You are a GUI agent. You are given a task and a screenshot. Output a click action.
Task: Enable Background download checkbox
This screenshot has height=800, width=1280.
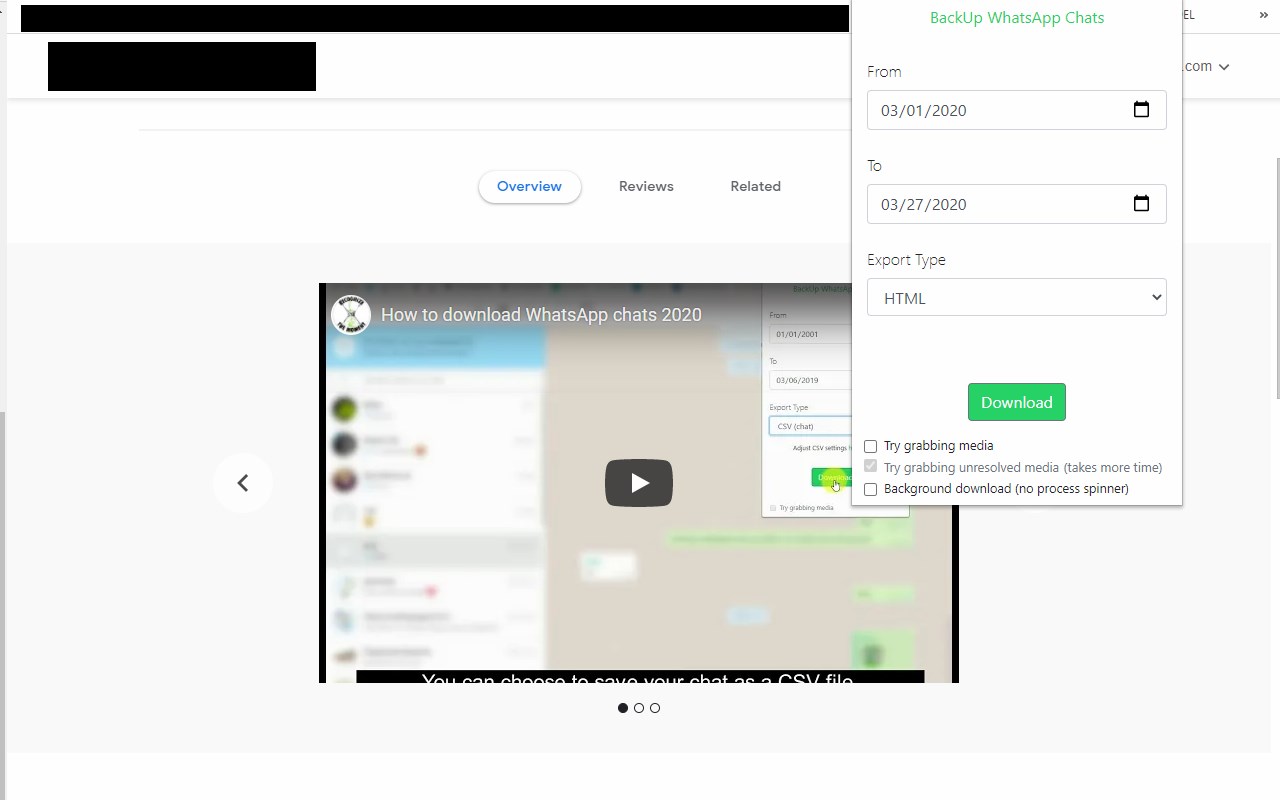pyautogui.click(x=870, y=489)
